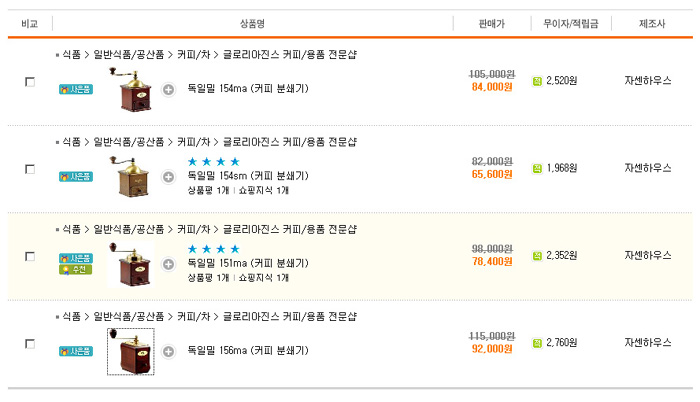The width and height of the screenshot is (700, 402).
Task: Click the 판매가 column header
Action: (x=491, y=23)
